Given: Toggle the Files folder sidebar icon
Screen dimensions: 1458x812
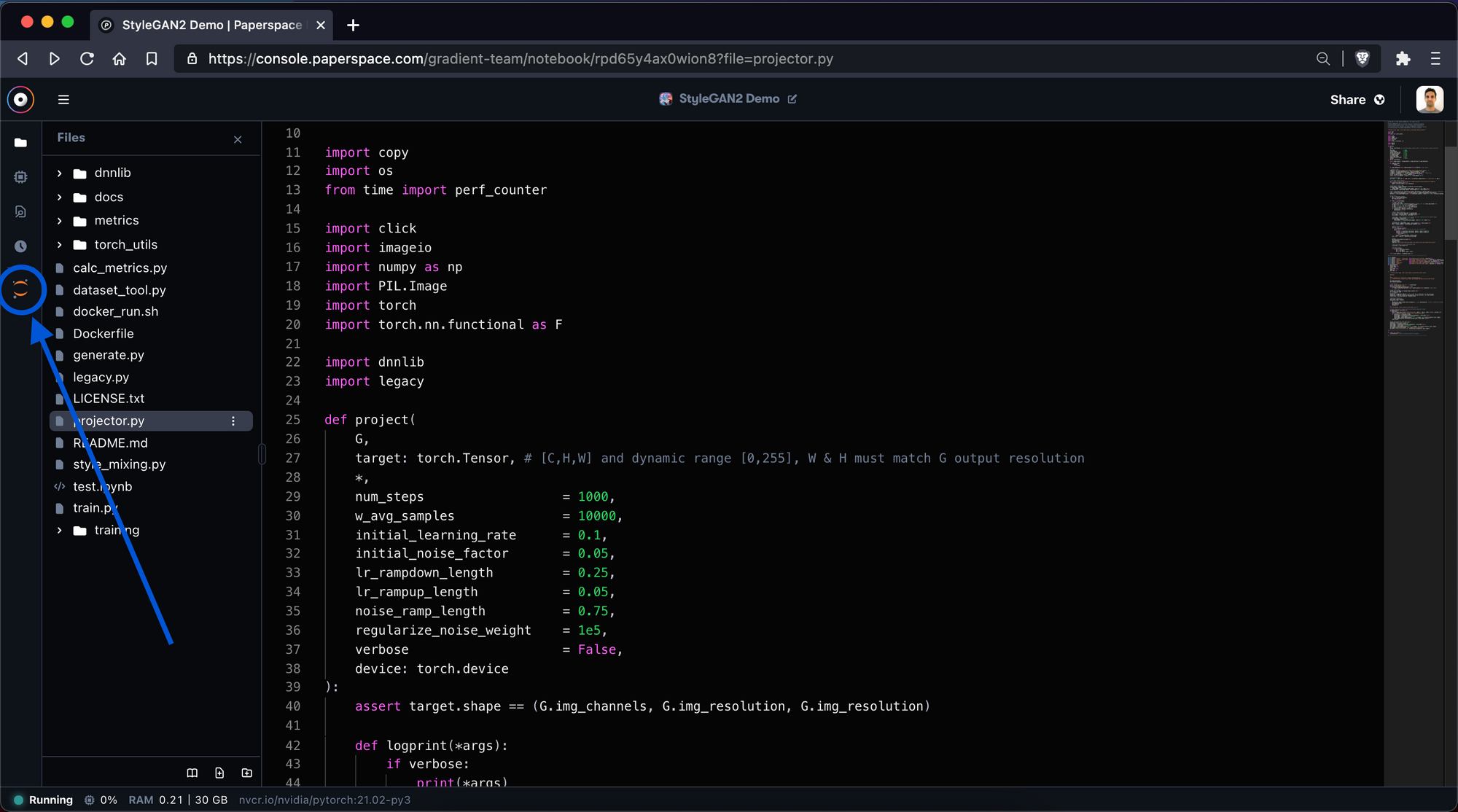Looking at the screenshot, I should pos(20,143).
